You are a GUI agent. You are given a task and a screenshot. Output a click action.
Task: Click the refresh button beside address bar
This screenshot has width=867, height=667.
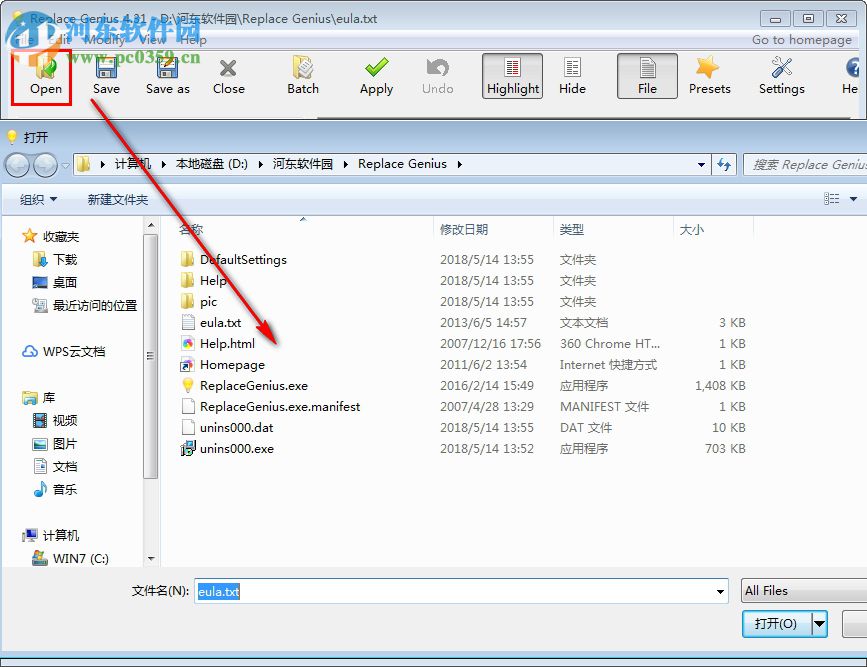[x=724, y=165]
